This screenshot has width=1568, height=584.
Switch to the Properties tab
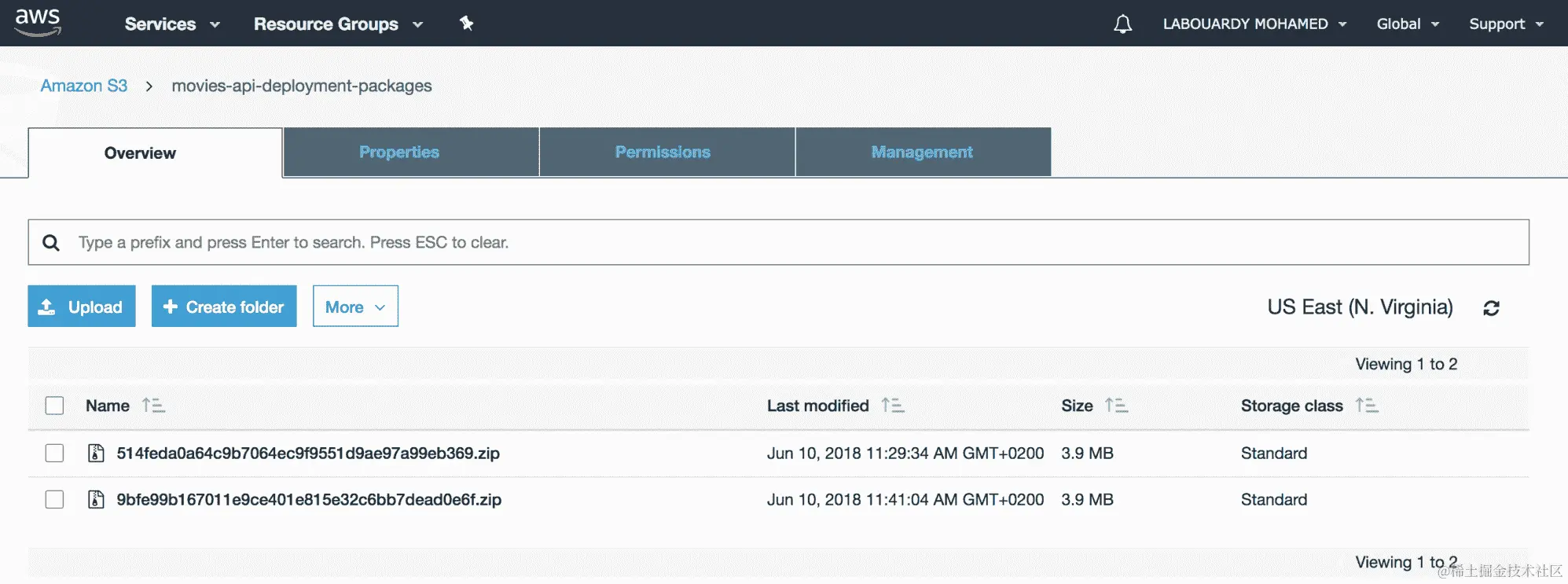tap(411, 152)
